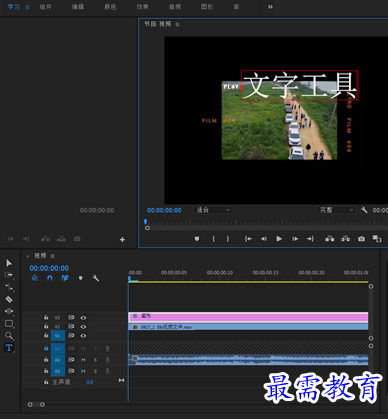Select the Ripple Edit tool

coord(9,287)
